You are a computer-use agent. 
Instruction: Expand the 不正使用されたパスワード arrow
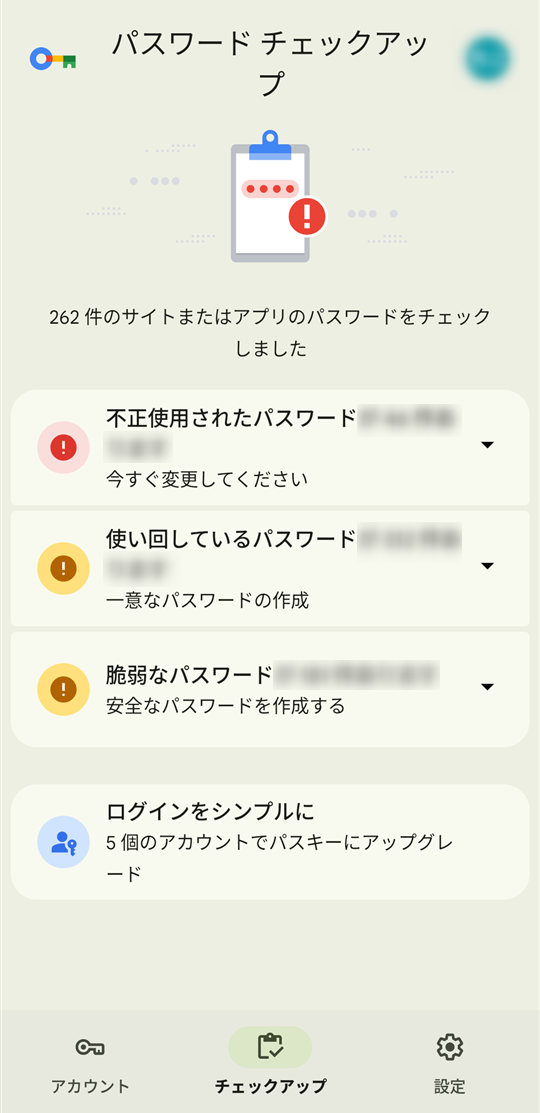point(487,445)
